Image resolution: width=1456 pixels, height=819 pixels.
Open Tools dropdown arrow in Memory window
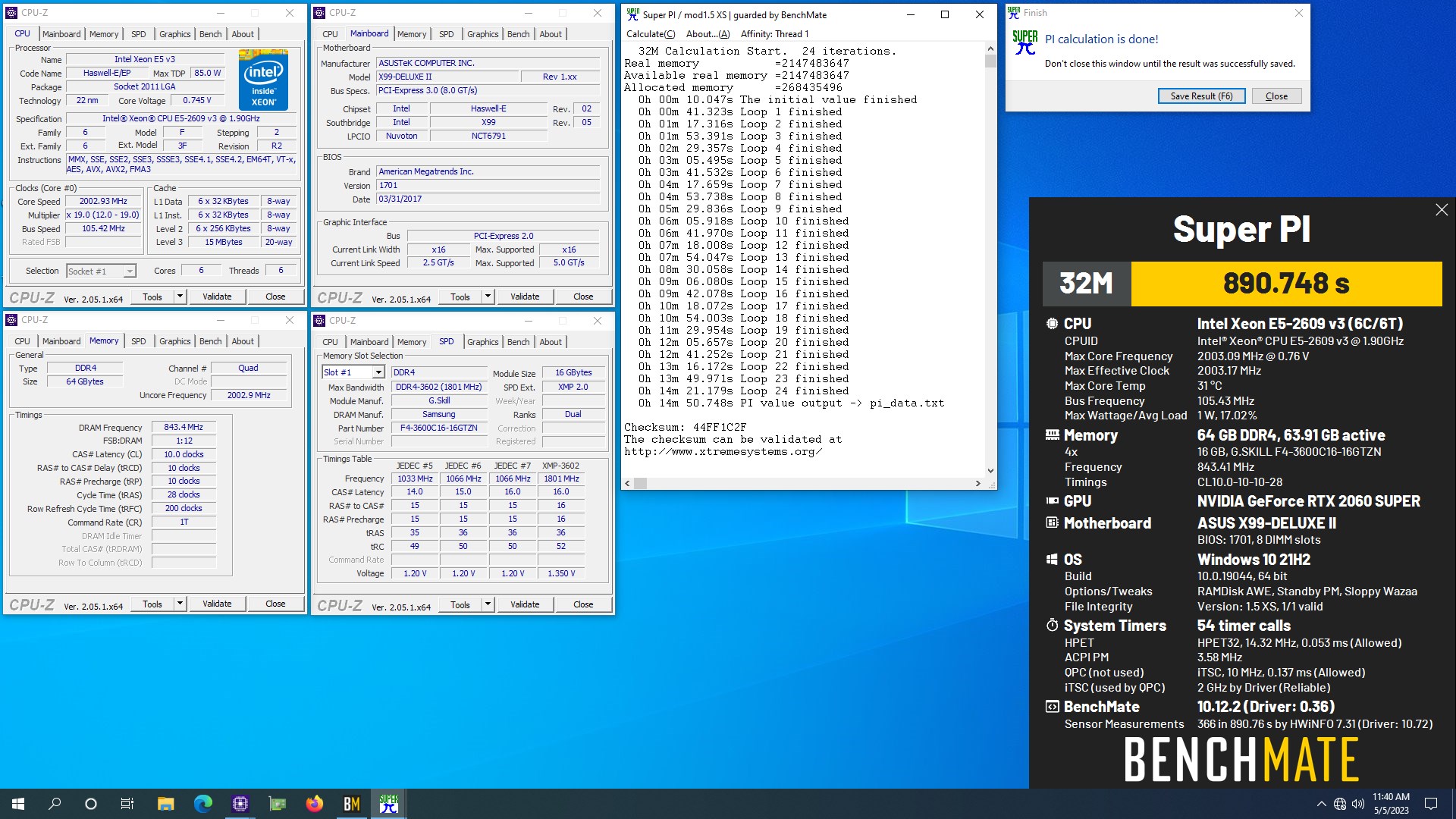click(180, 604)
